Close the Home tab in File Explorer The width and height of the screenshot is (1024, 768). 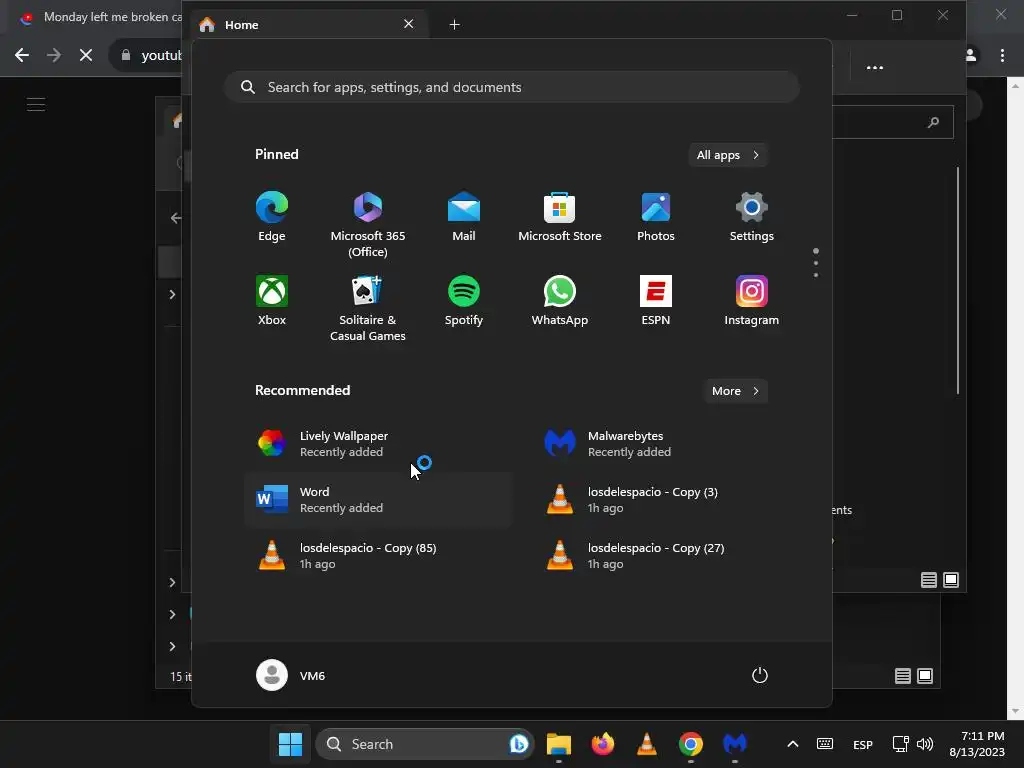tap(409, 24)
